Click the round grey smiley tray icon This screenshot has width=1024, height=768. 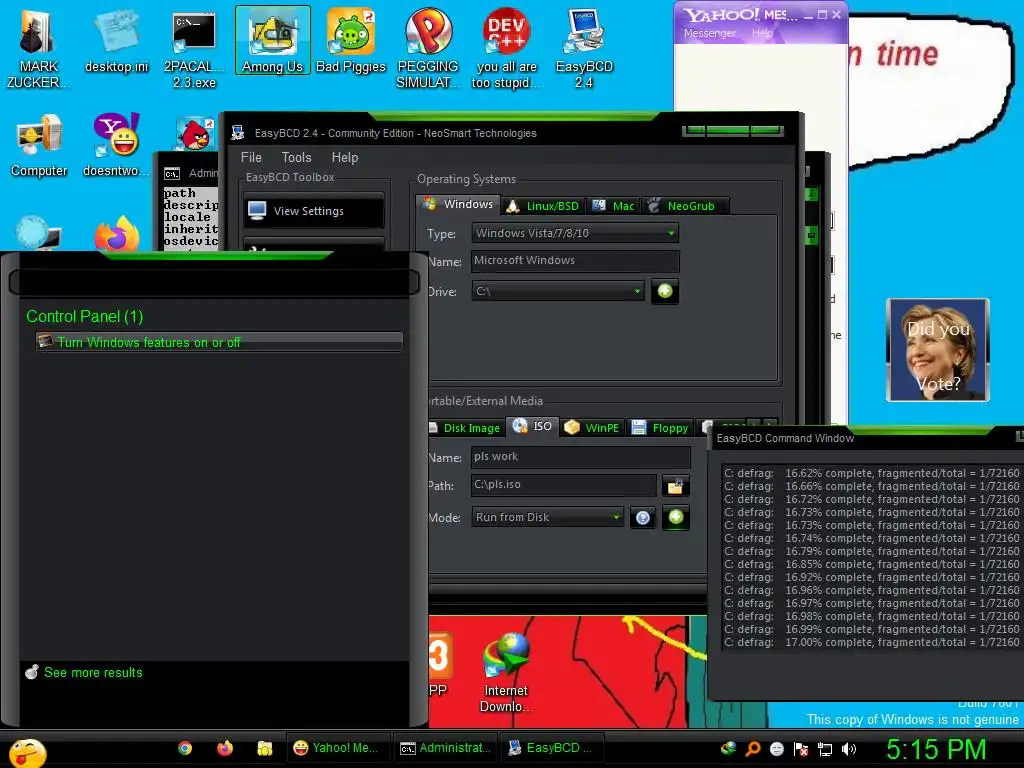point(776,749)
